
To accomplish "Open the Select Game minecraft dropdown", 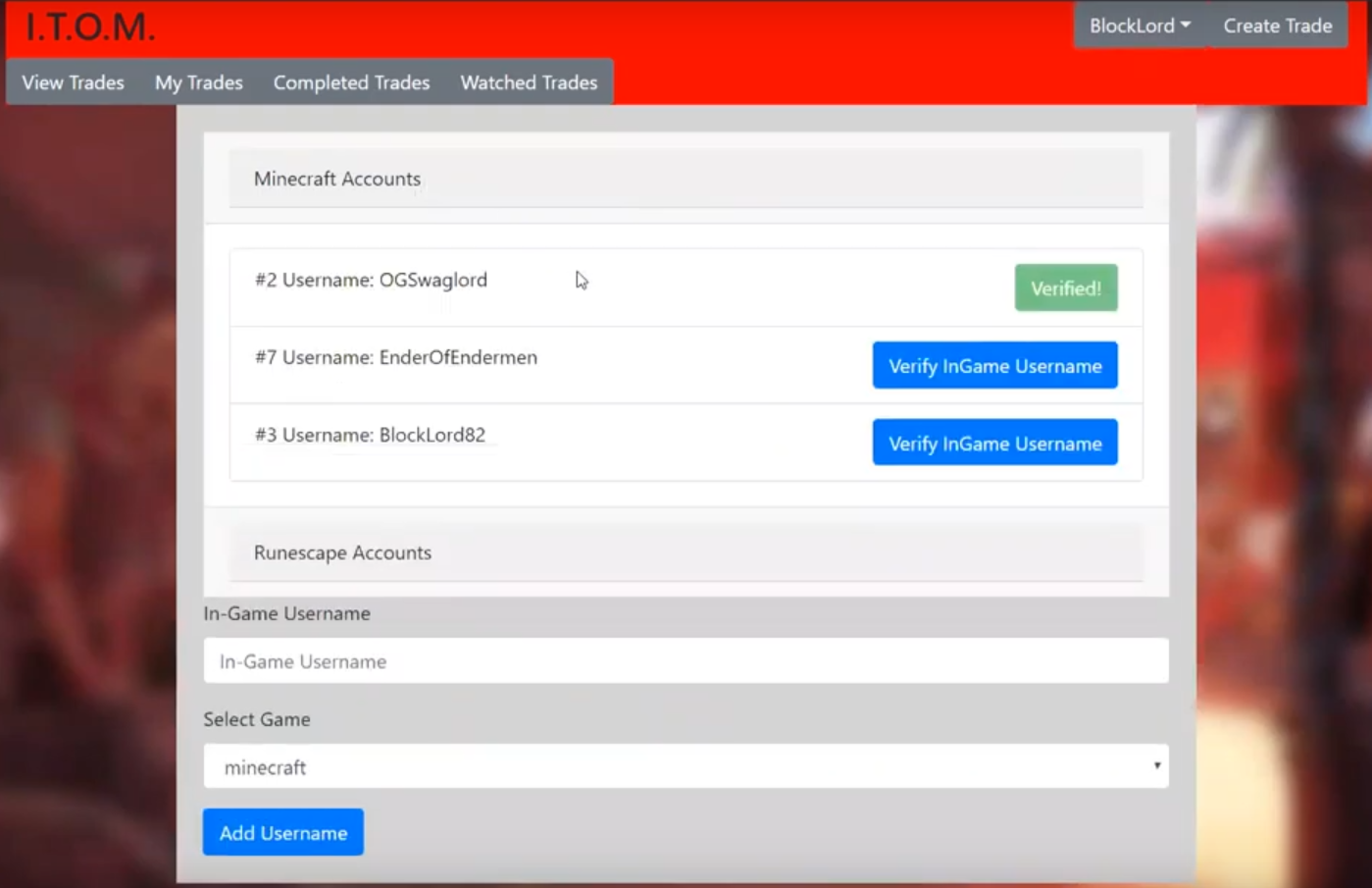I will click(x=686, y=767).
